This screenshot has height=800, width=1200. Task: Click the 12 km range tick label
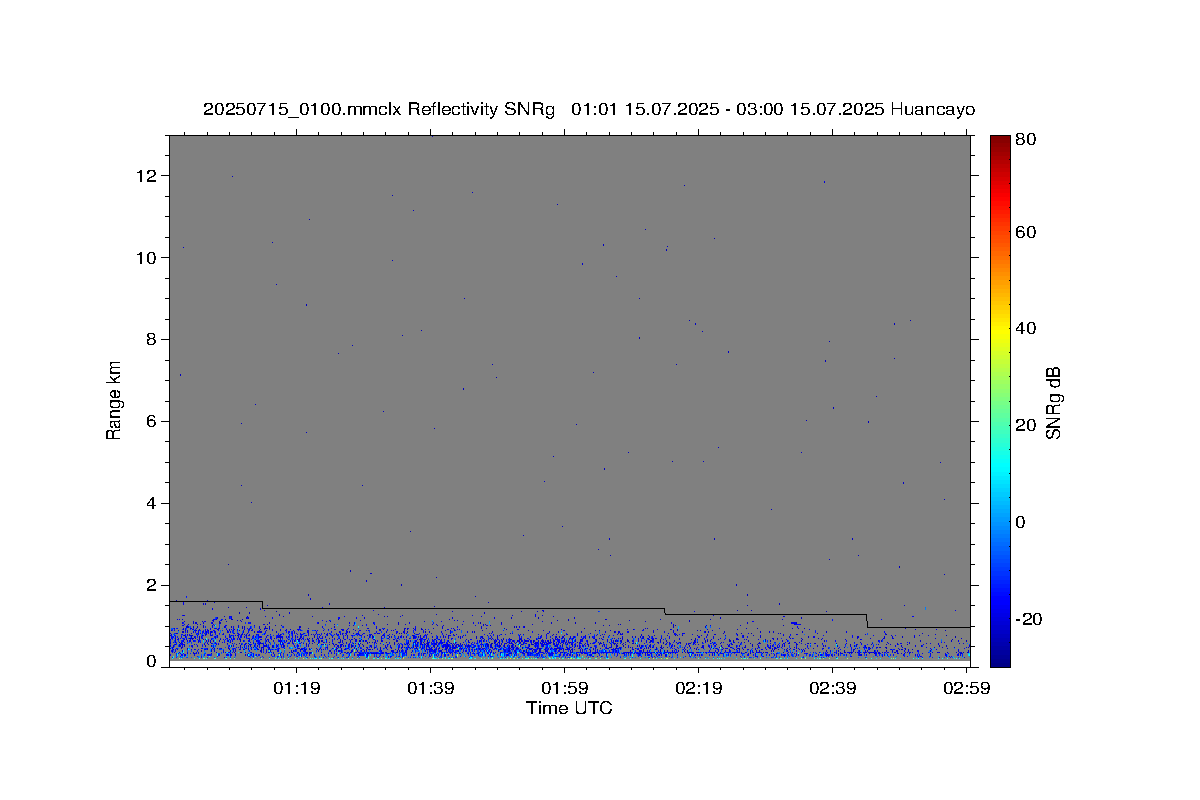click(x=148, y=176)
